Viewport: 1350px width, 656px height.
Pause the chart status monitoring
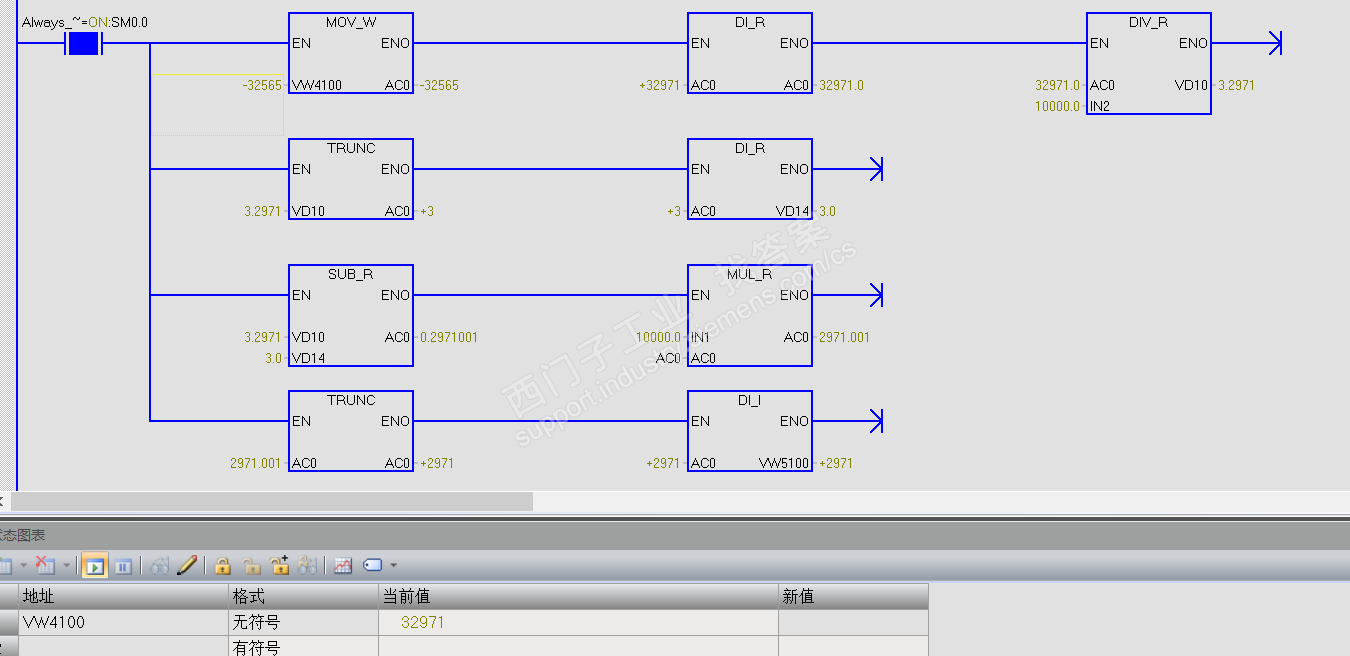[123, 566]
